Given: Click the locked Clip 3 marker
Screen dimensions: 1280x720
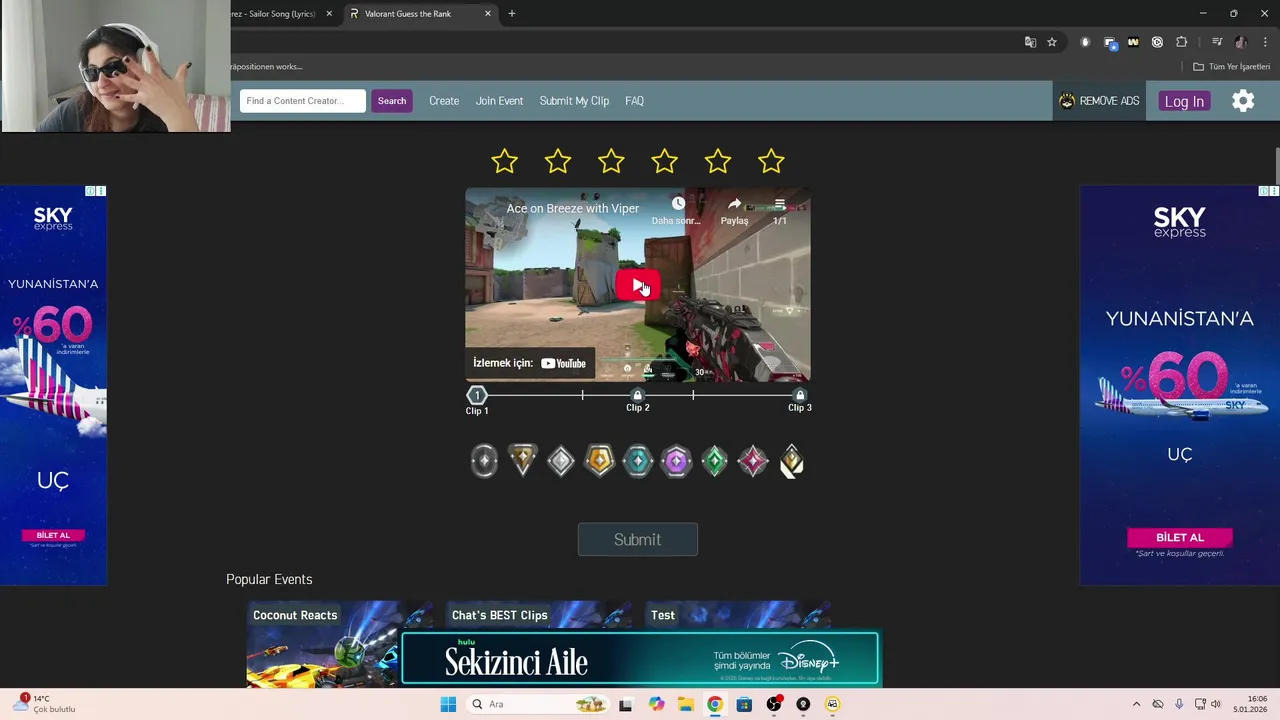Looking at the screenshot, I should (x=799, y=397).
